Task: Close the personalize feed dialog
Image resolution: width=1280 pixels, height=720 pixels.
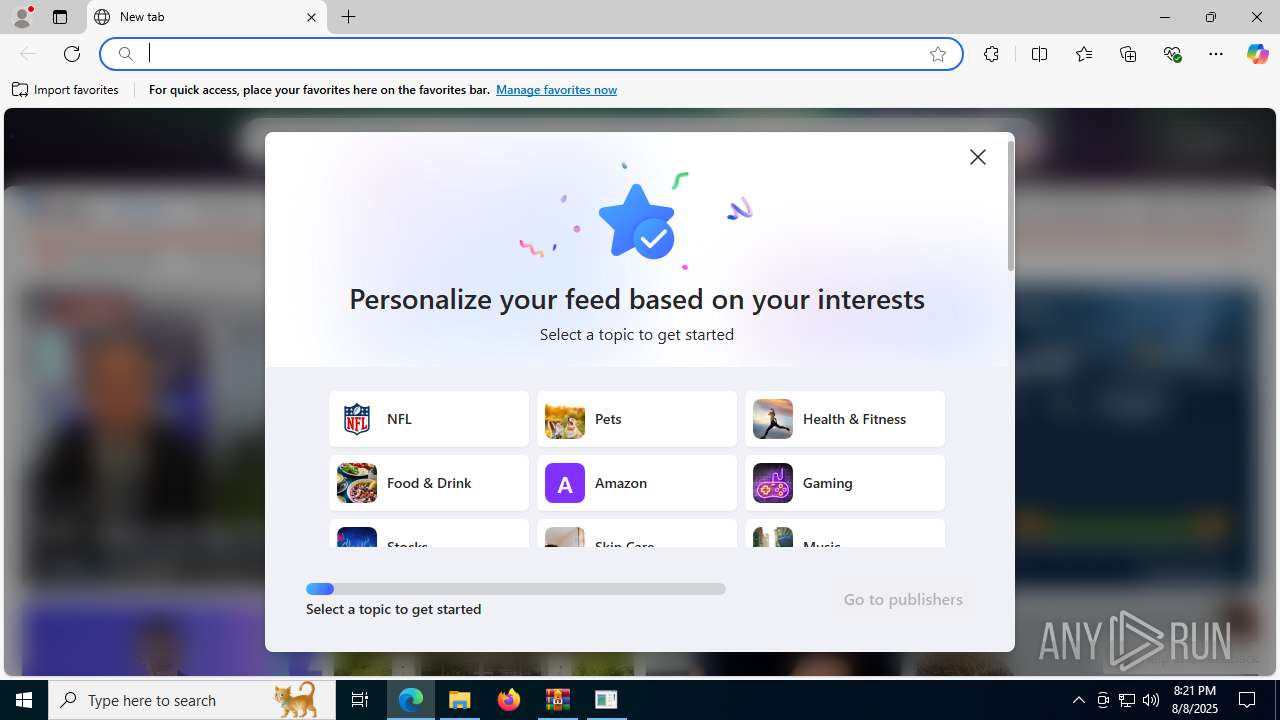Action: tap(978, 157)
